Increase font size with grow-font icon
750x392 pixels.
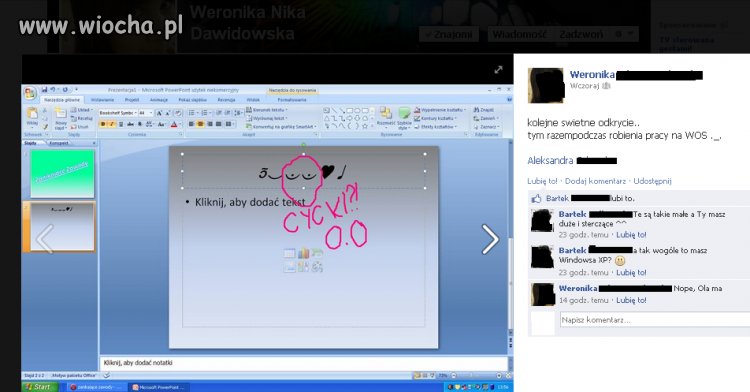(159, 113)
